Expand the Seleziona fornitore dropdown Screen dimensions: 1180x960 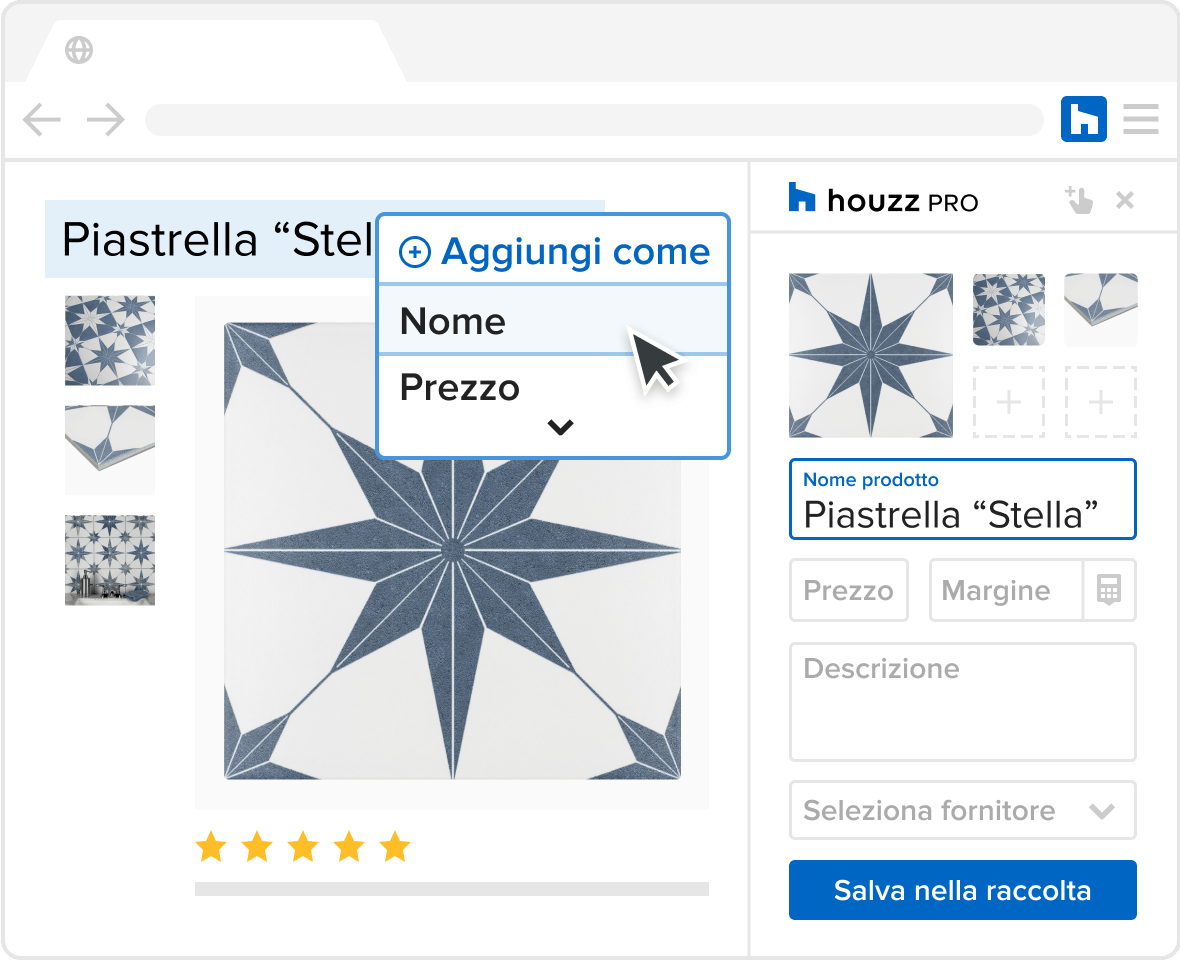pos(963,810)
